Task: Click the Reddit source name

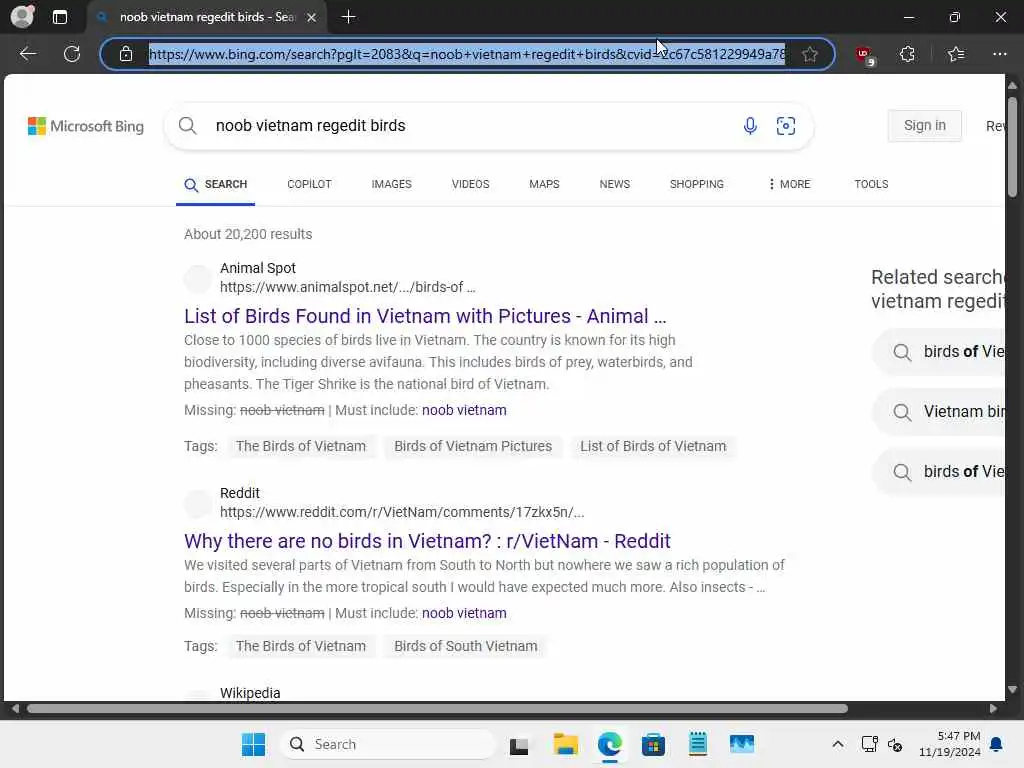Action: click(240, 493)
